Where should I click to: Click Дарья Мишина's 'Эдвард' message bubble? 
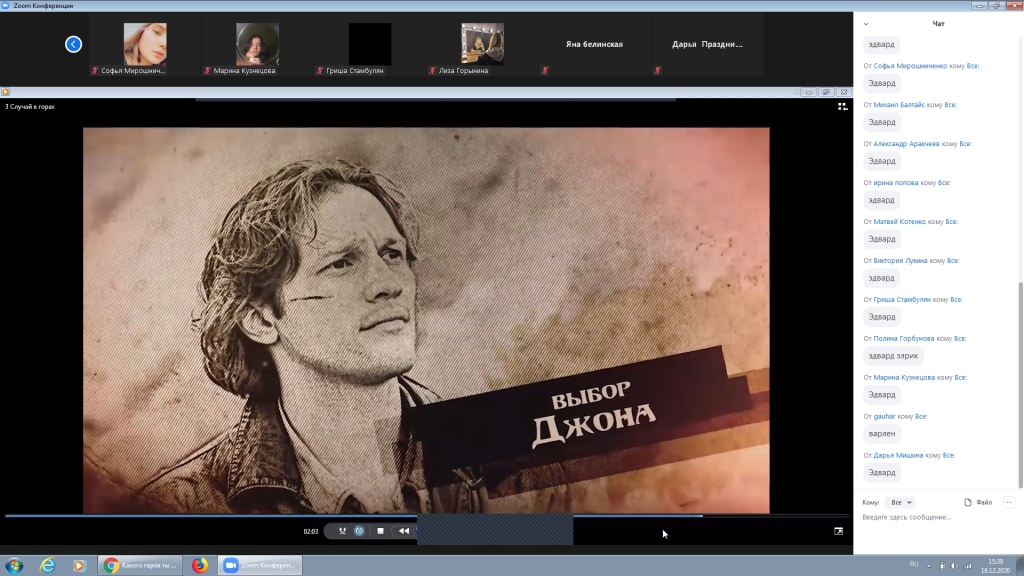click(882, 473)
